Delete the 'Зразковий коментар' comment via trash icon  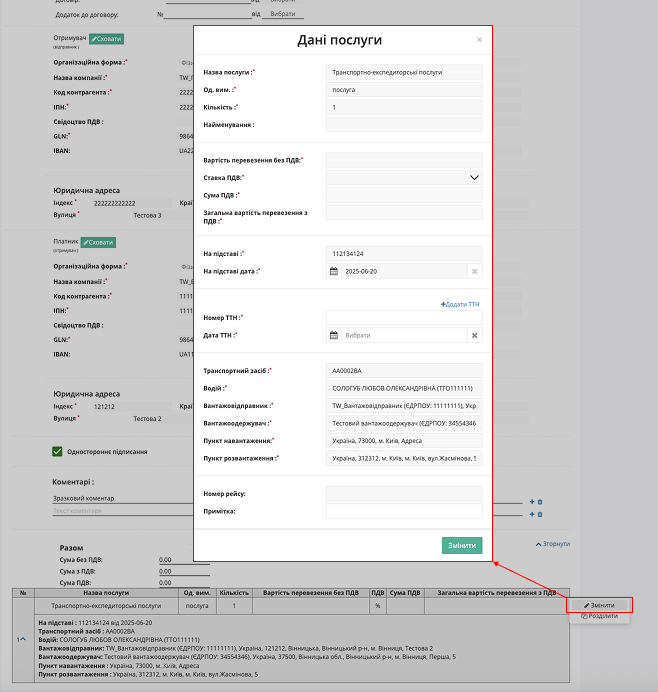coord(541,501)
